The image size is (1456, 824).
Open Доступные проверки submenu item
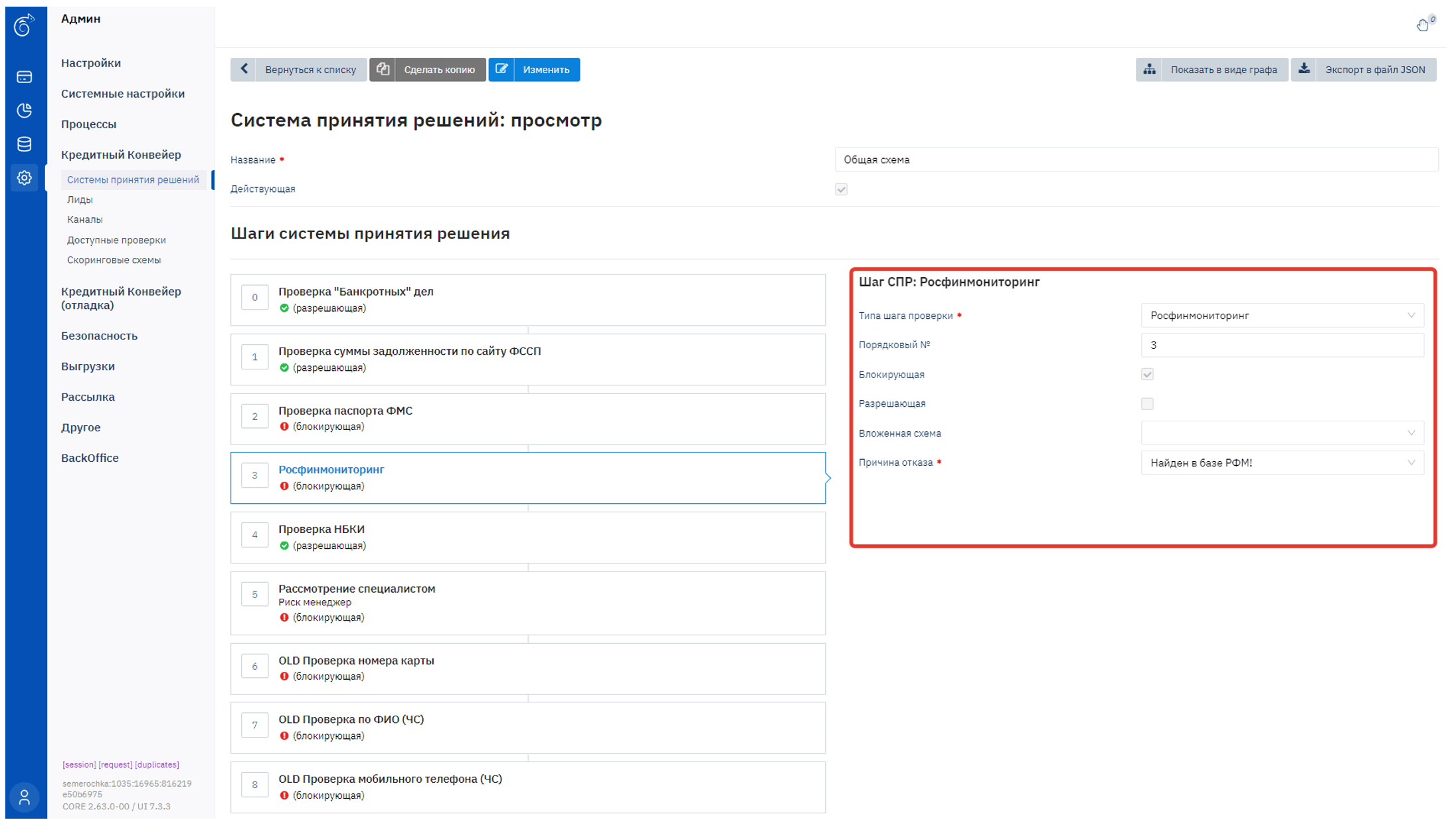116,240
